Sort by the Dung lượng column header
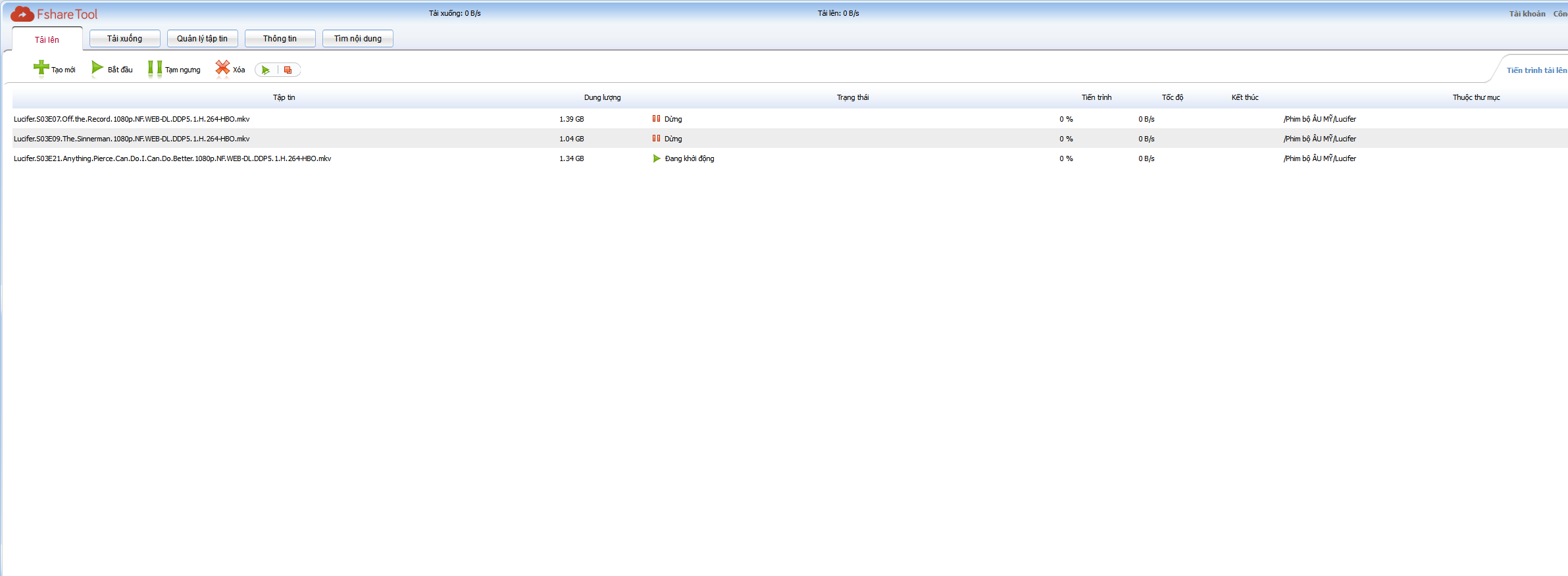This screenshot has width=1568, height=576. tap(602, 97)
